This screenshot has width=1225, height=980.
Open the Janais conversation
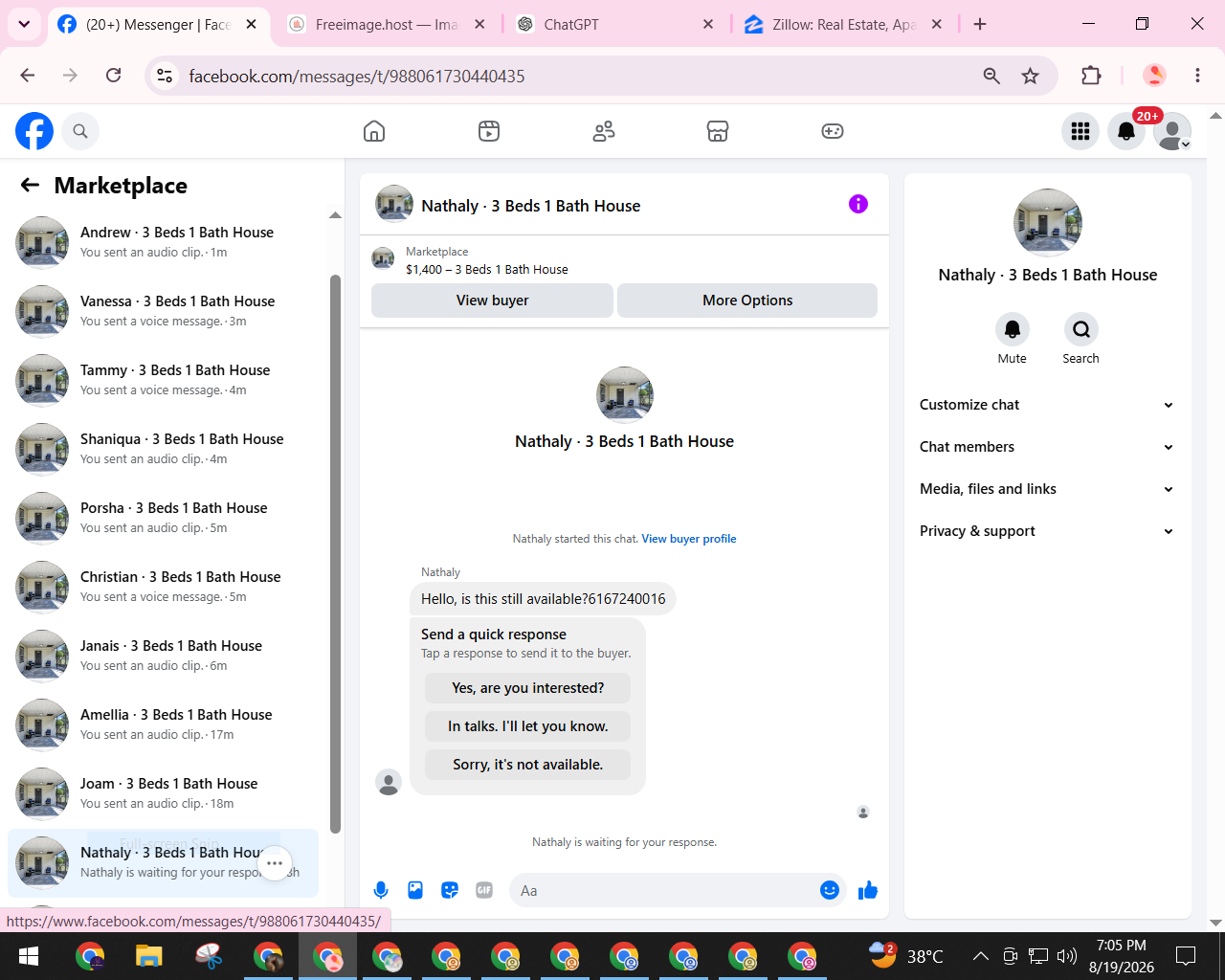[165, 656]
